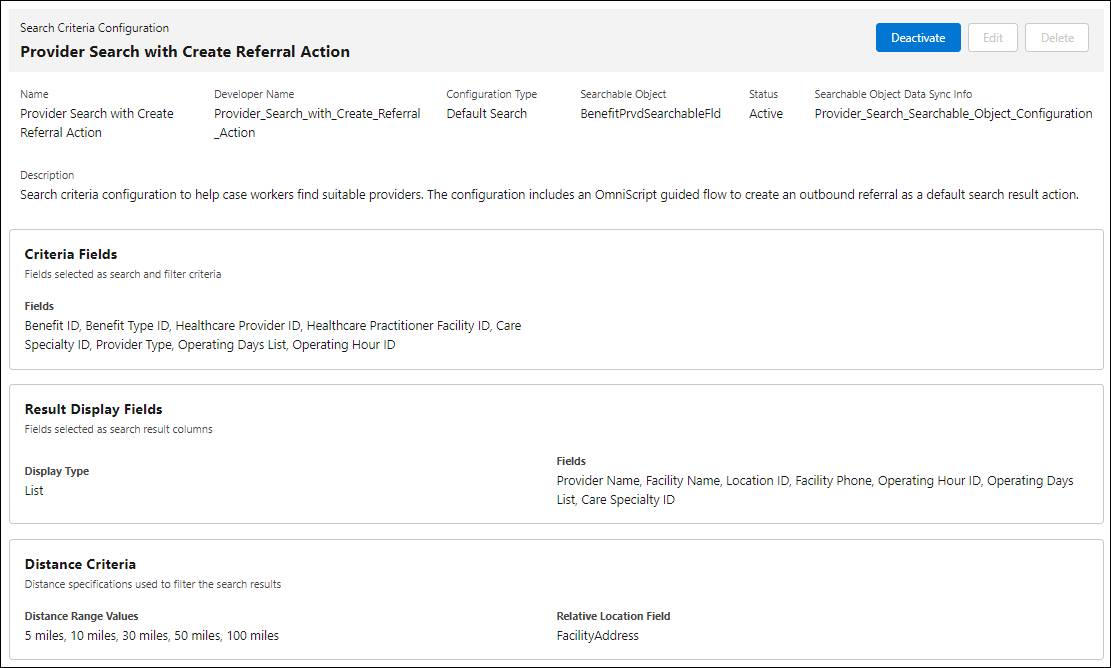Click the description paragraph text
The width and height of the screenshot is (1111, 668).
pyautogui.click(x=549, y=195)
